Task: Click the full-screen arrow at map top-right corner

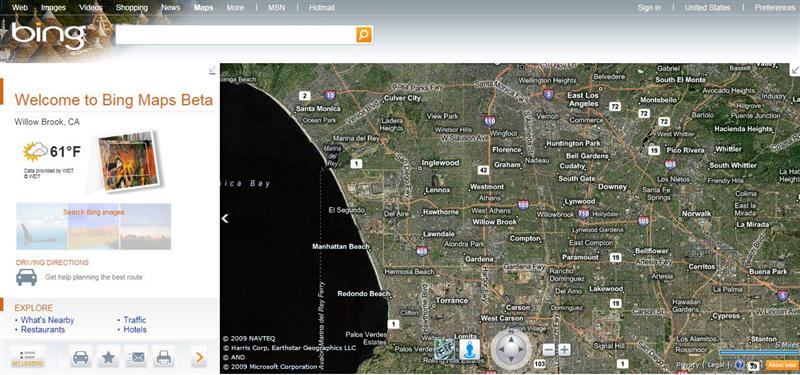Action: tap(795, 70)
